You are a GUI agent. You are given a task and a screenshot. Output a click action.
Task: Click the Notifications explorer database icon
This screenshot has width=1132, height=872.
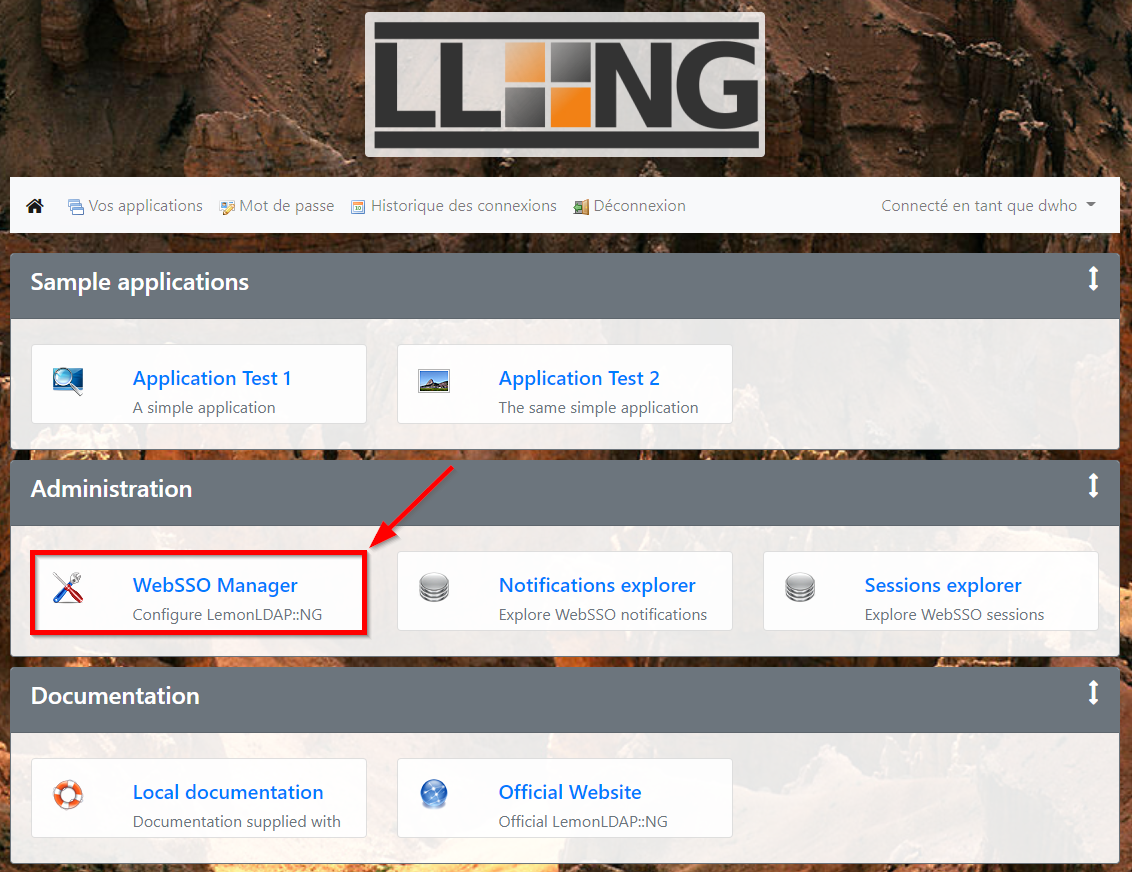coord(434,588)
